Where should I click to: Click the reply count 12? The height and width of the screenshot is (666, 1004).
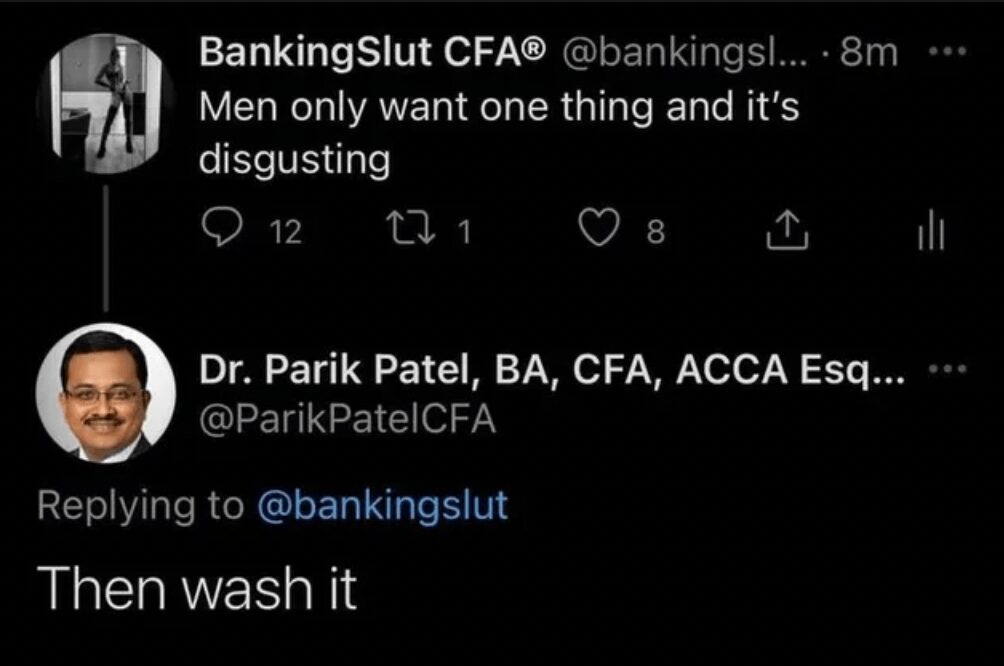pos(286,233)
